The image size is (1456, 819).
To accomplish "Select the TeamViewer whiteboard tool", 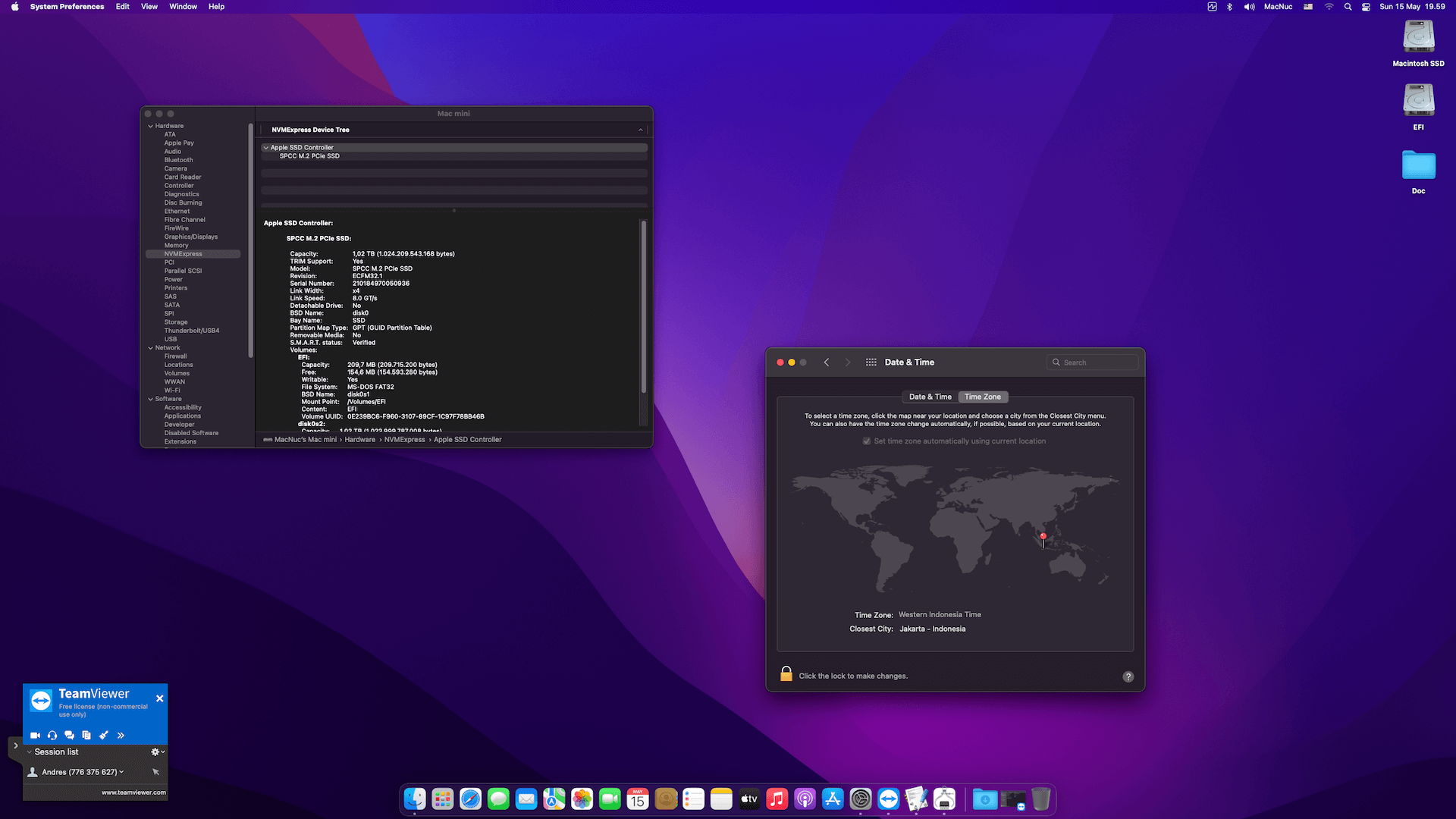I will (104, 735).
